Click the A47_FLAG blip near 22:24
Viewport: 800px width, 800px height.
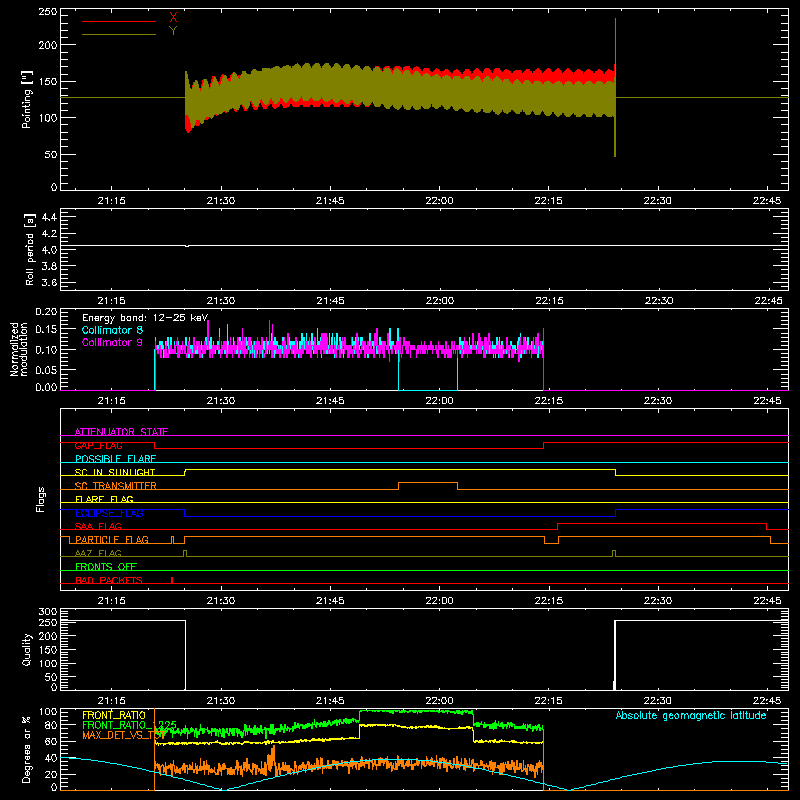(x=614, y=553)
